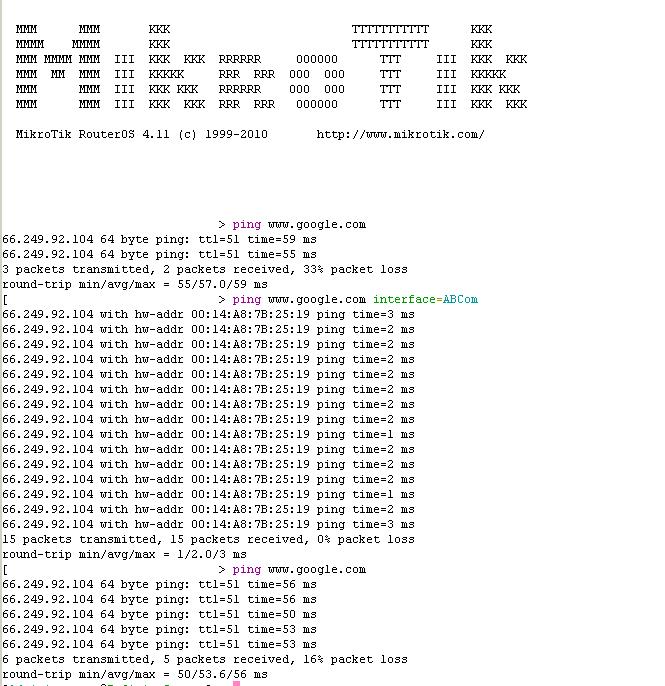Click the http://www.mikrotik.com/ URL
The image size is (665, 686).
(x=401, y=134)
